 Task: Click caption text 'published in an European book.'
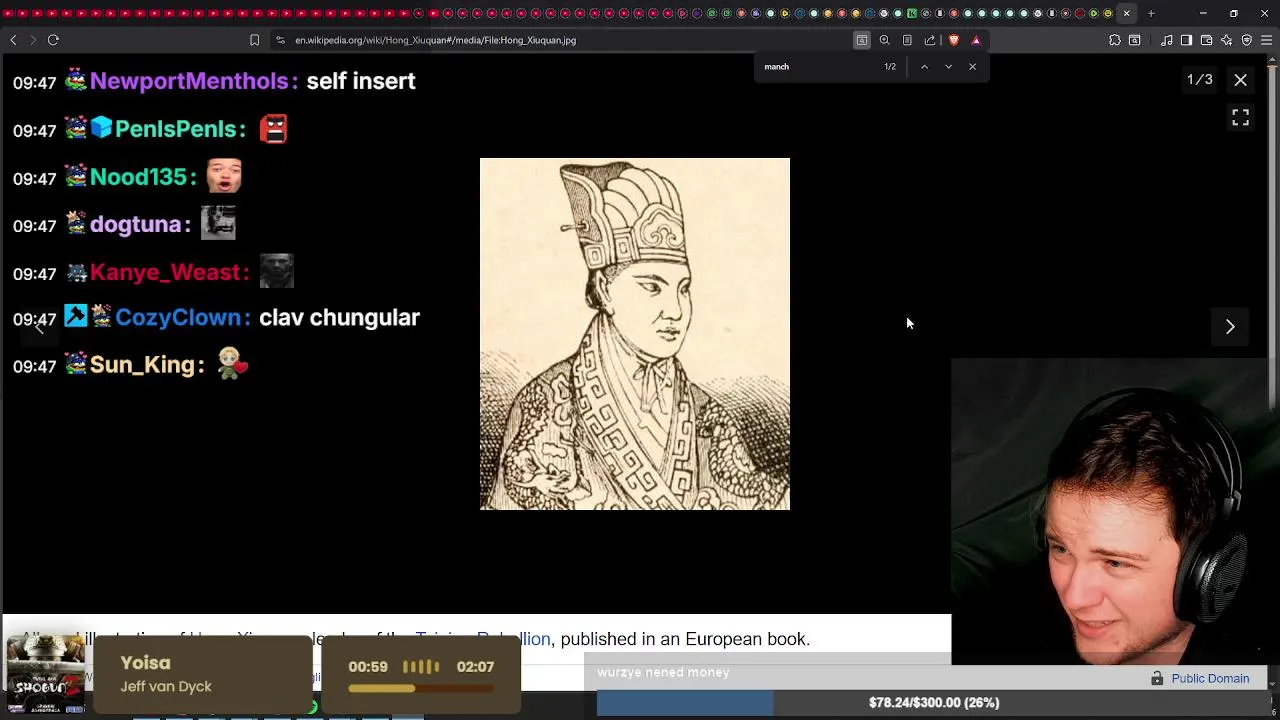[685, 639]
